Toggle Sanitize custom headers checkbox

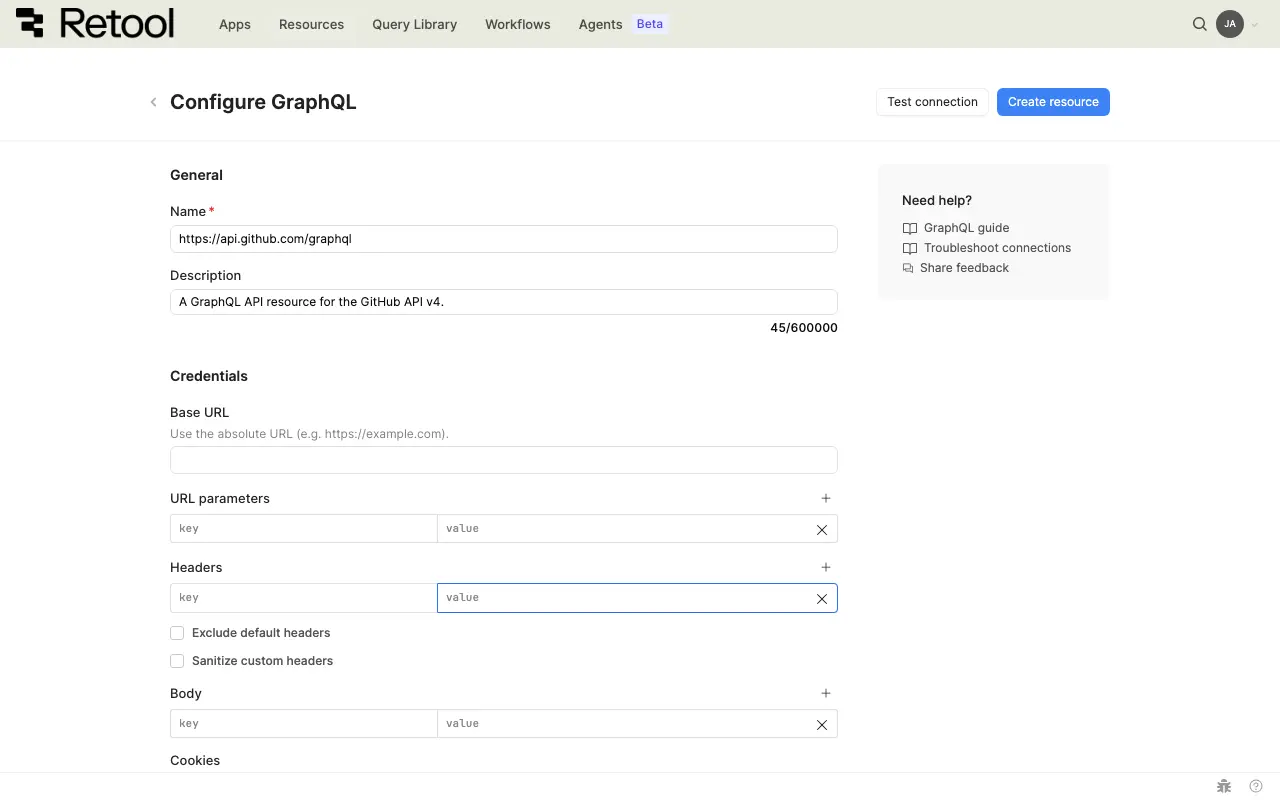pyautogui.click(x=177, y=661)
